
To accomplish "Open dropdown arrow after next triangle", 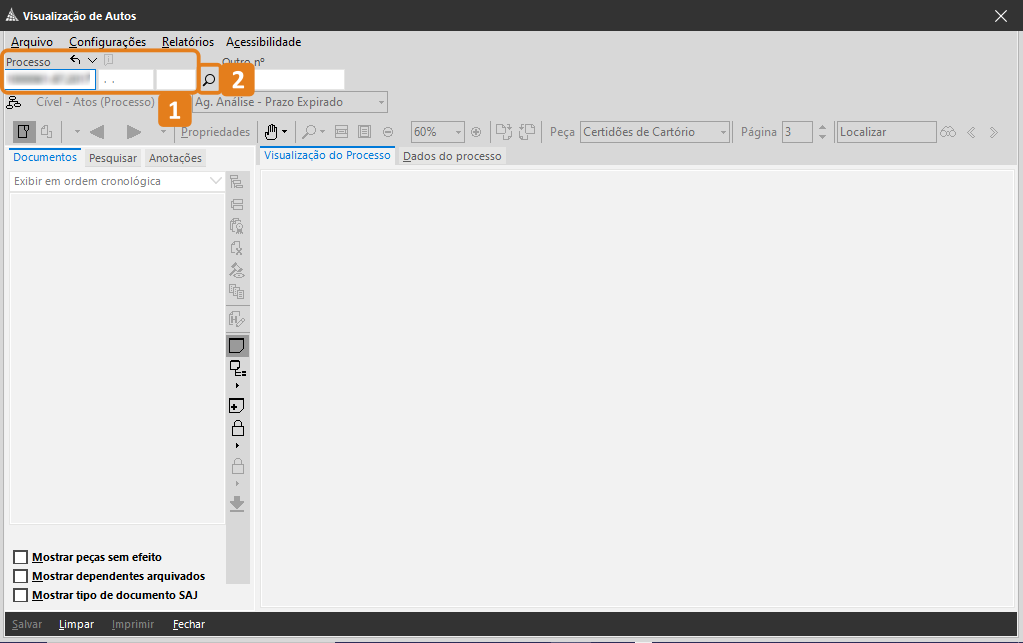I will [x=163, y=132].
